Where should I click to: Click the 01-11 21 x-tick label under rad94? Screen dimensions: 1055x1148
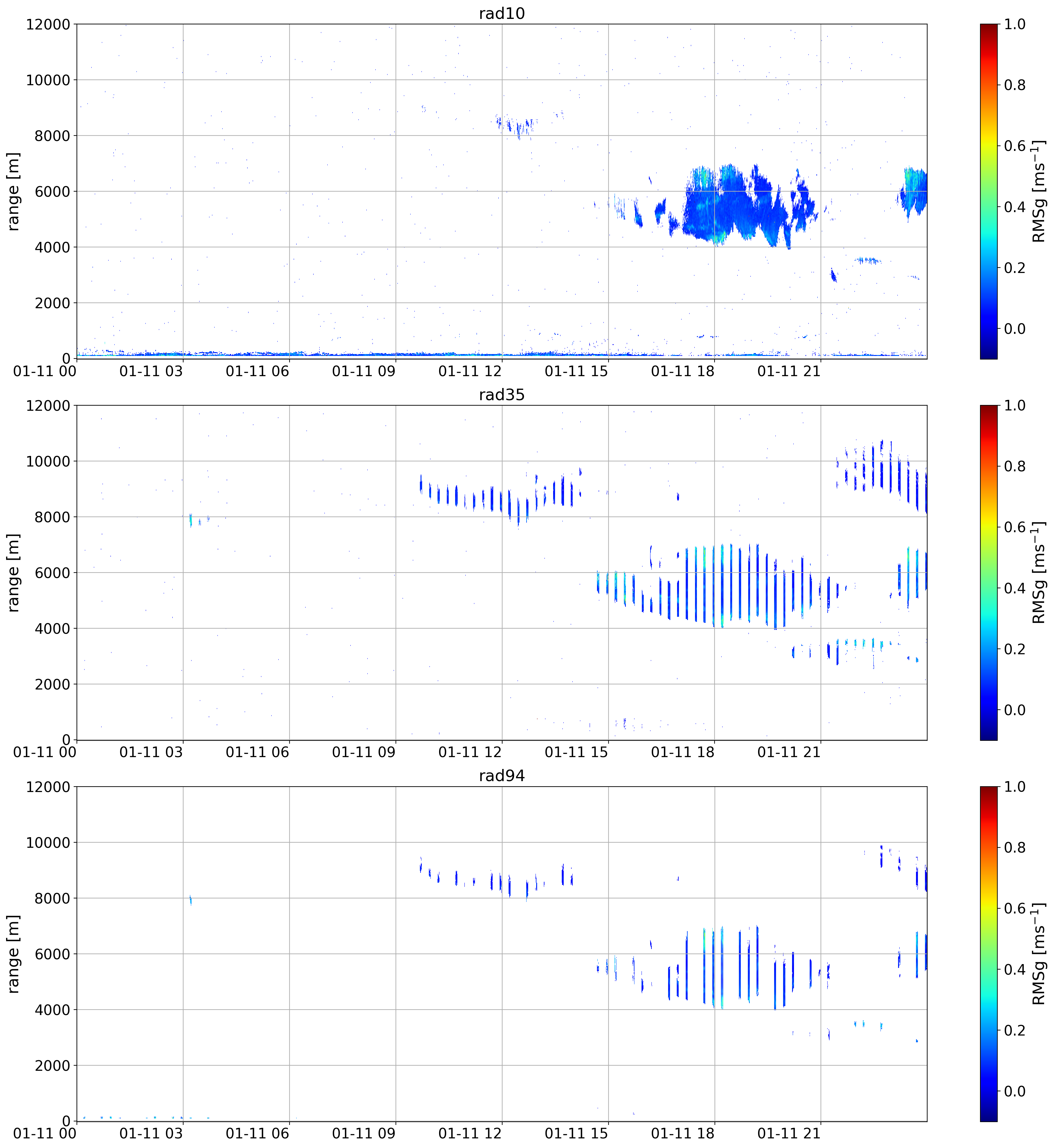(x=789, y=1134)
